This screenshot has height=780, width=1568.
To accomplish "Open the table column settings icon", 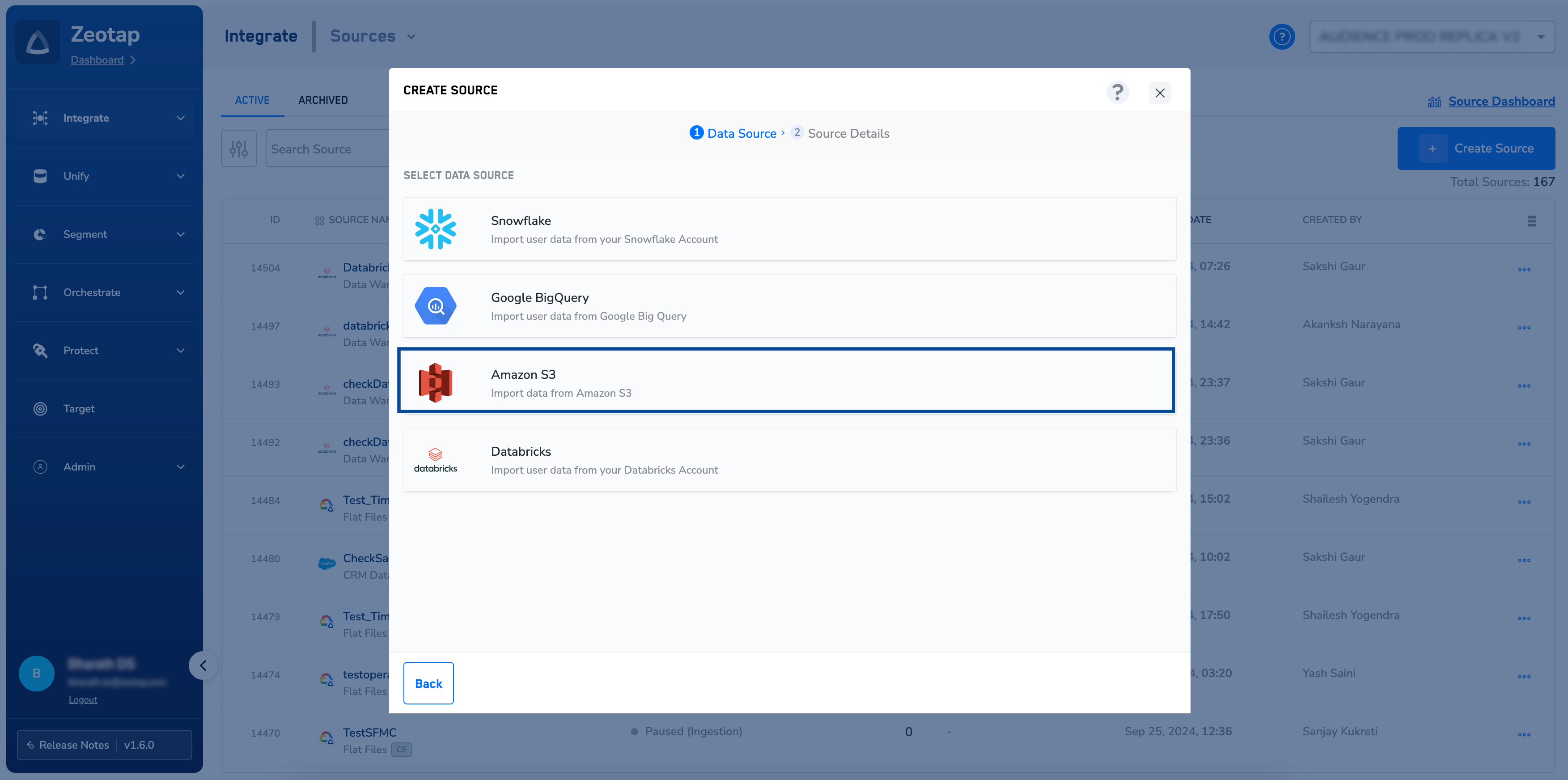I will pos(1531,221).
